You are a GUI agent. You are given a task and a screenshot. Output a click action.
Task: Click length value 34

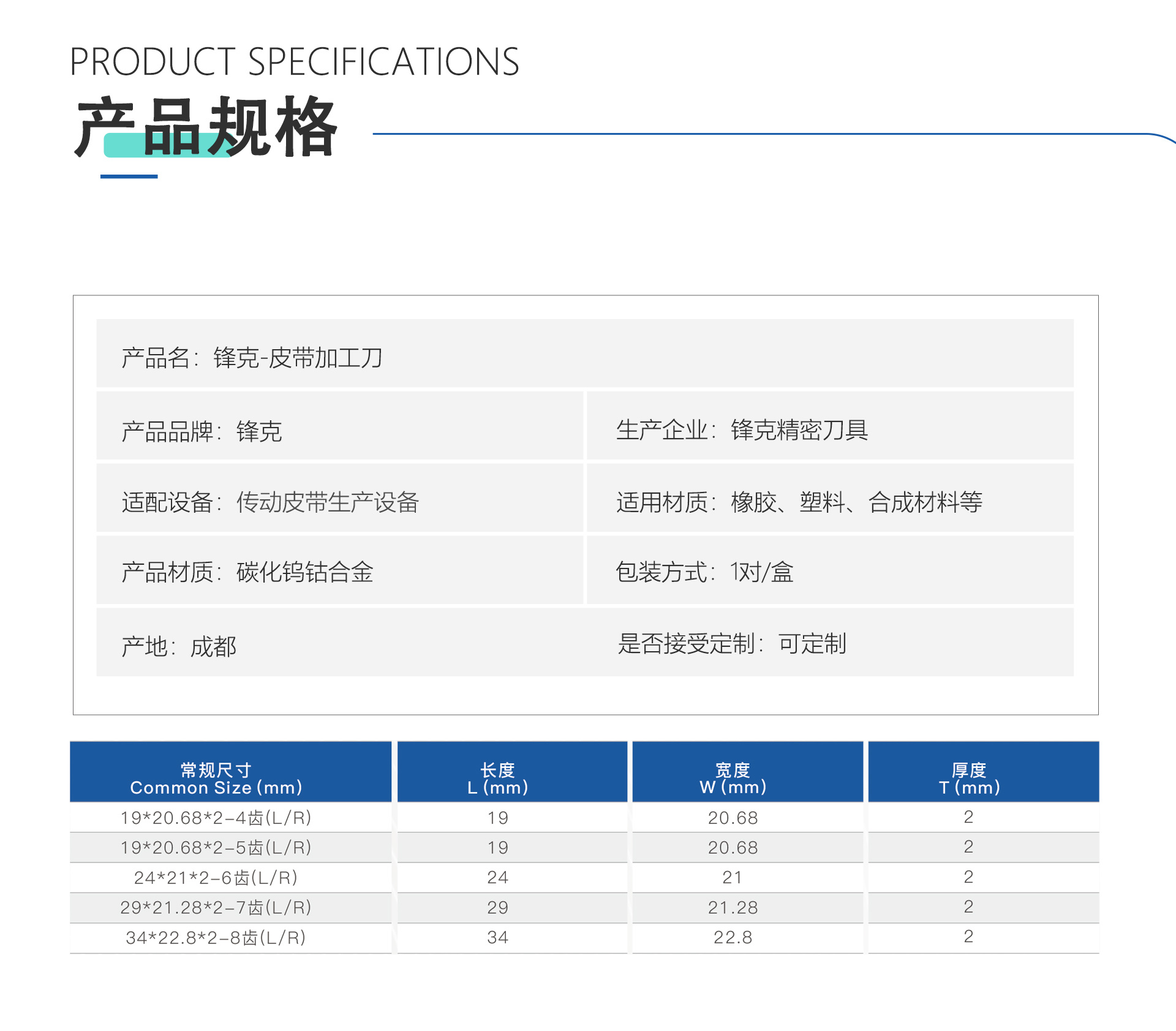click(x=498, y=938)
